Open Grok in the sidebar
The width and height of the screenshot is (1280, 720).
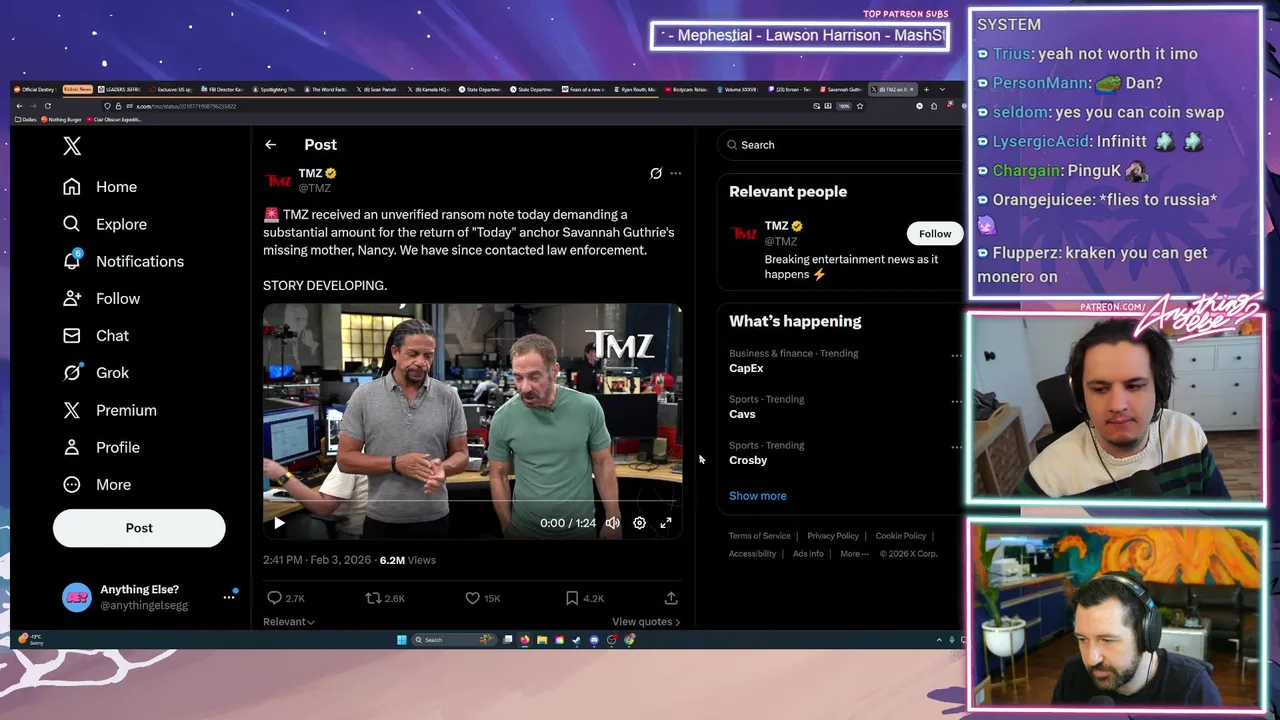click(96, 372)
